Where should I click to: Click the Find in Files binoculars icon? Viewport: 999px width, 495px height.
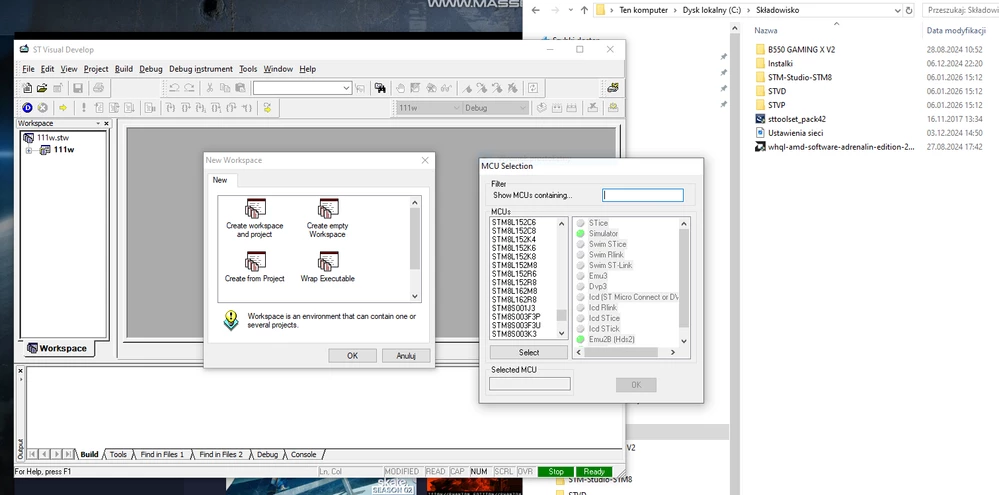point(380,88)
